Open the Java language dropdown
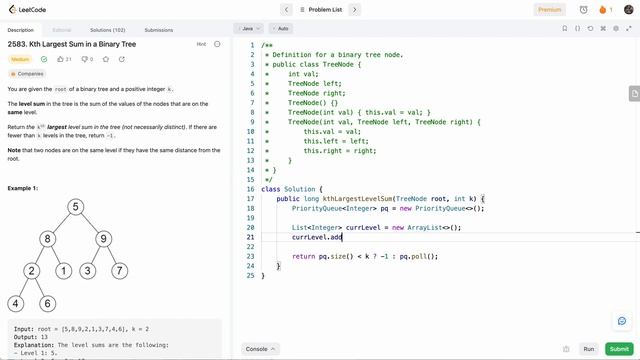Image resolution: width=640 pixels, height=360 pixels. [248, 29]
